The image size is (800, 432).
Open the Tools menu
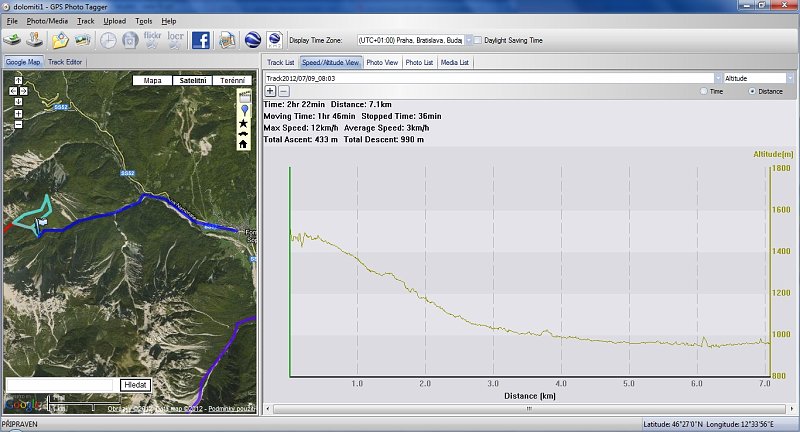click(144, 21)
